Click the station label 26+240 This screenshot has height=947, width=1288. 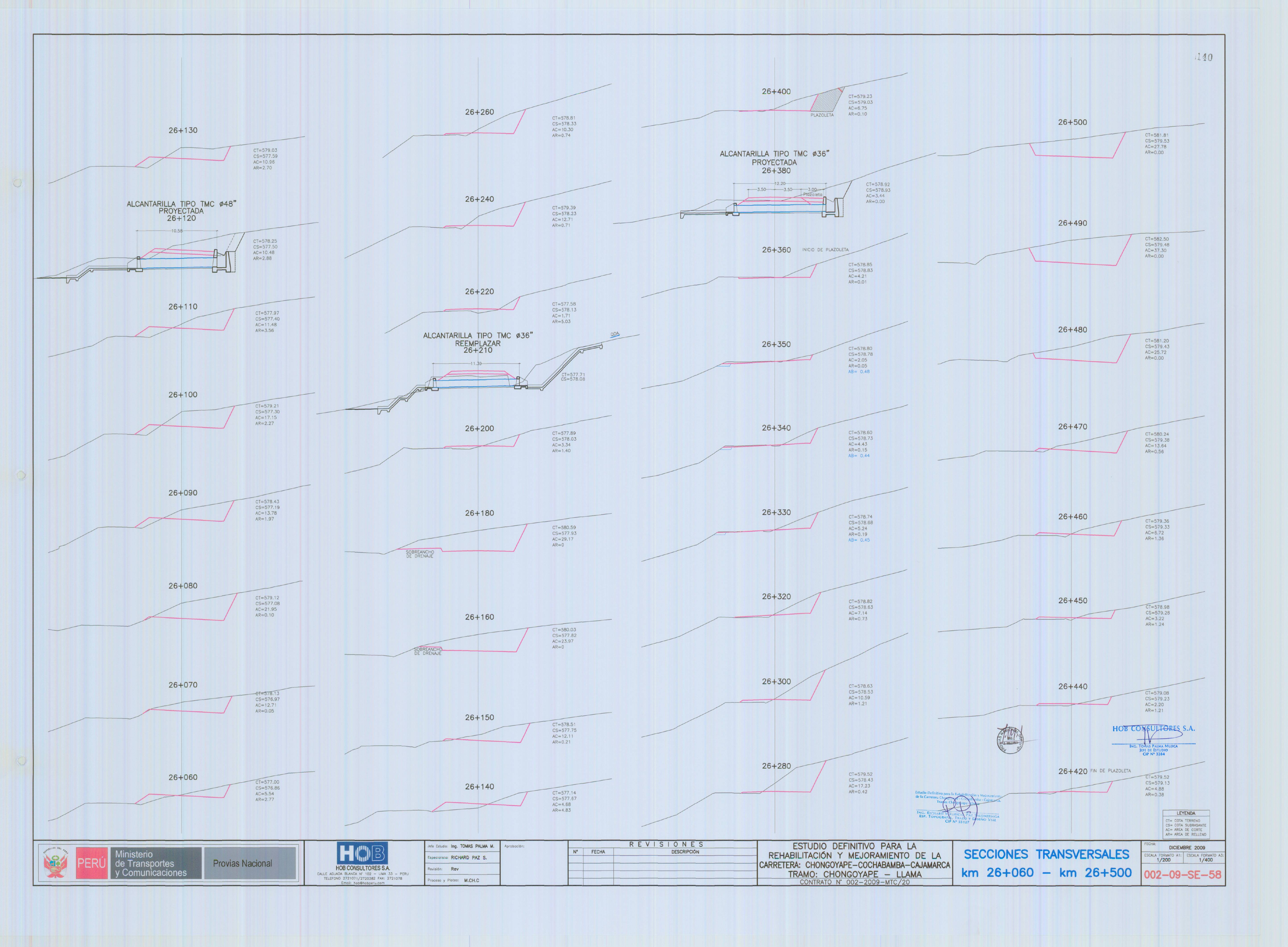(x=479, y=200)
